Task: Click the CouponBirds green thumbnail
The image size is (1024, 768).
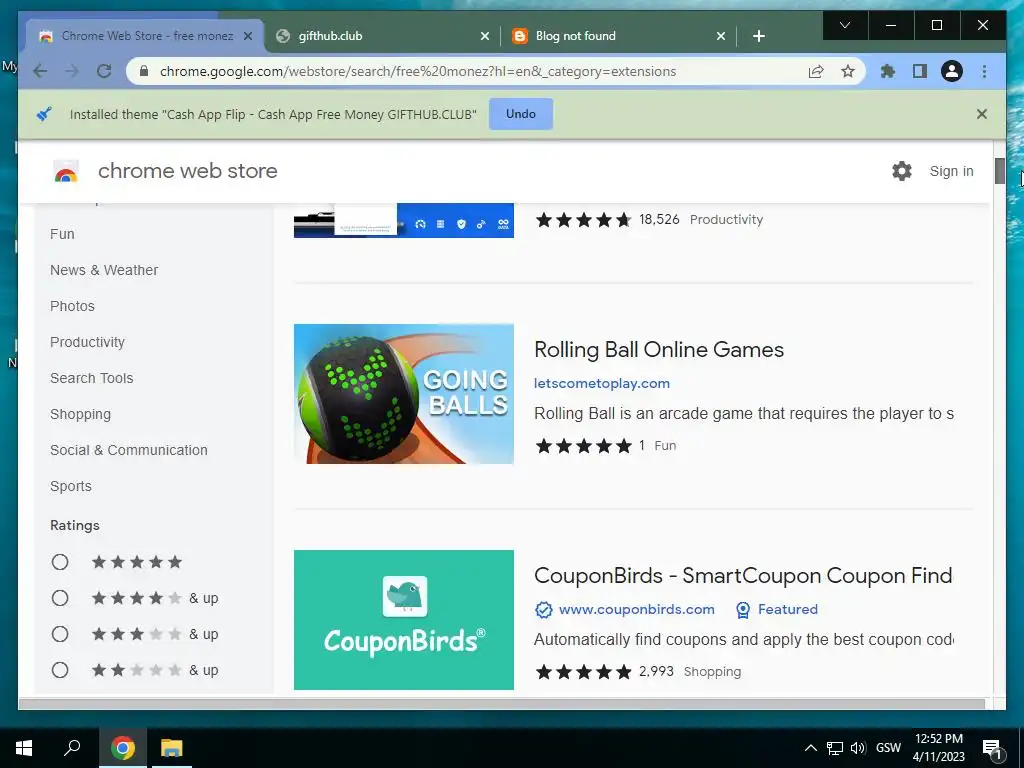Action: tap(404, 620)
